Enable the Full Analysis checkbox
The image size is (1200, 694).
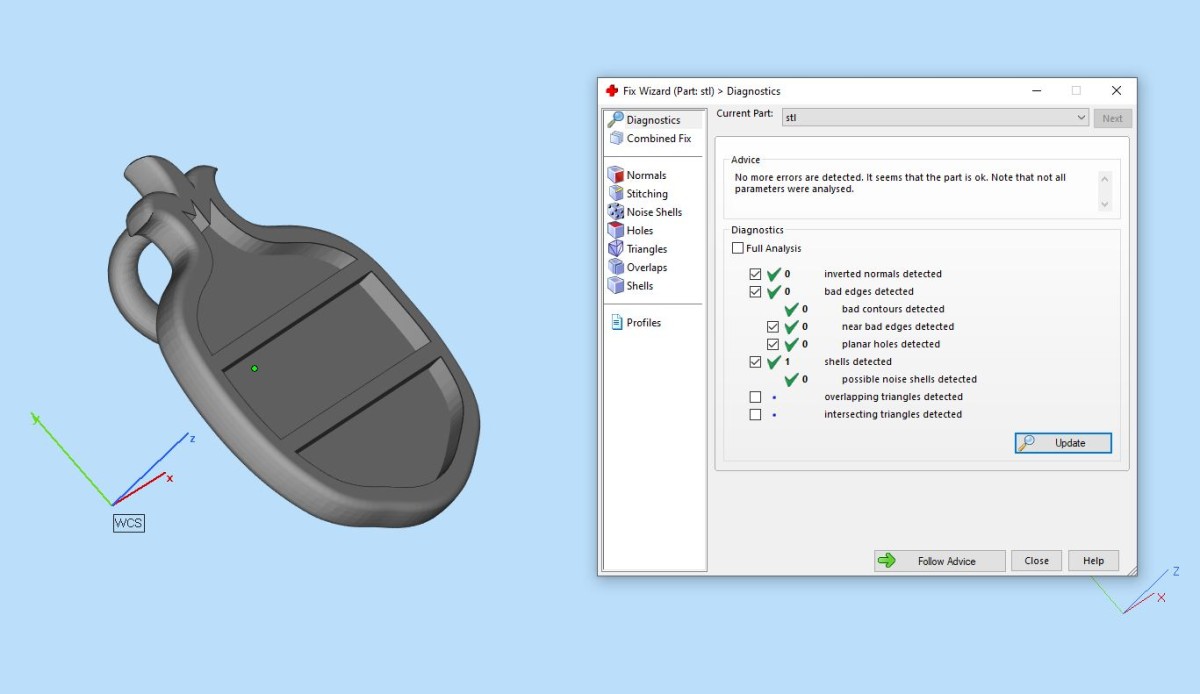point(738,248)
